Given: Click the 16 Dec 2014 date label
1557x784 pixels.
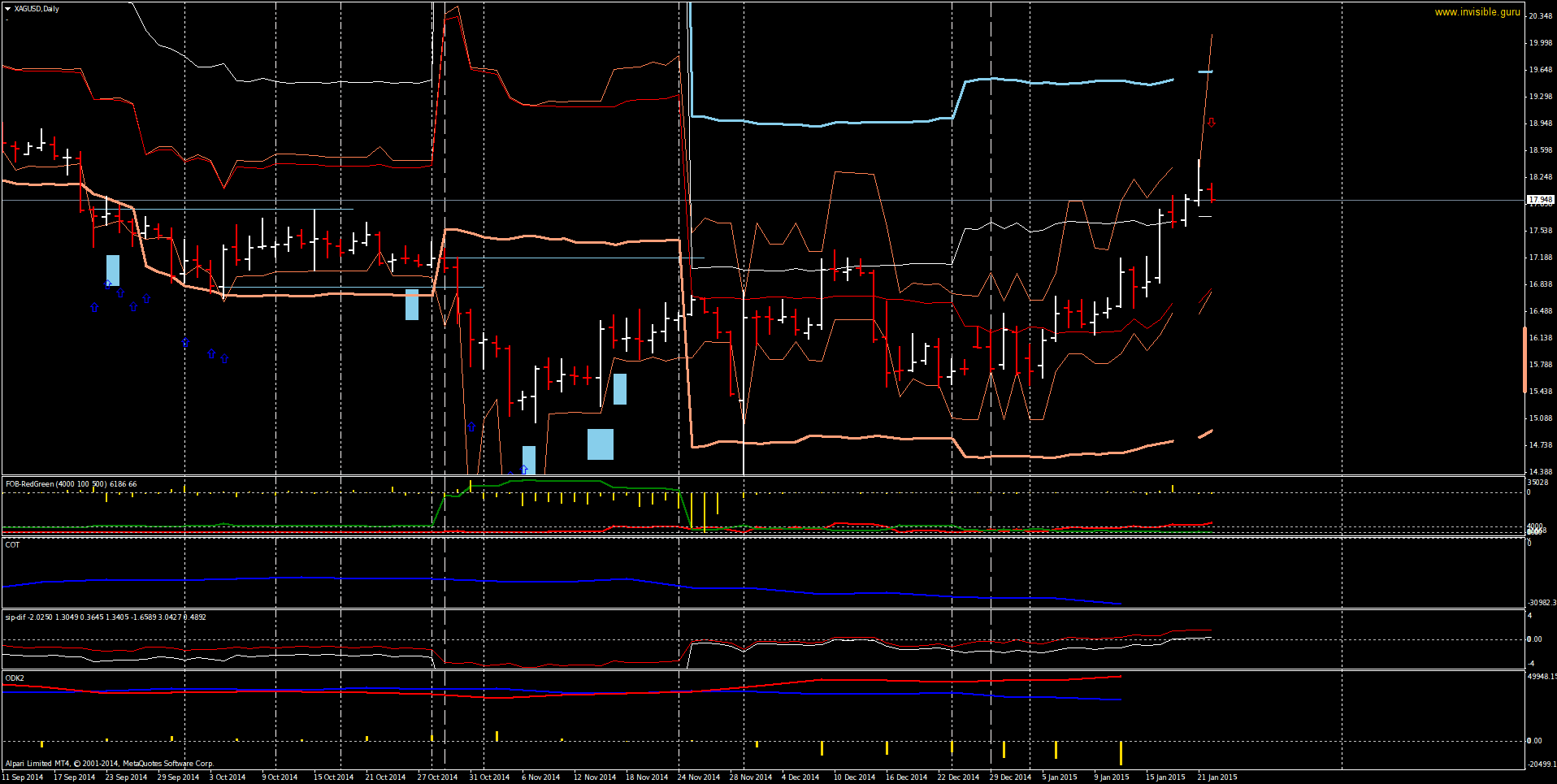Looking at the screenshot, I should click(907, 778).
